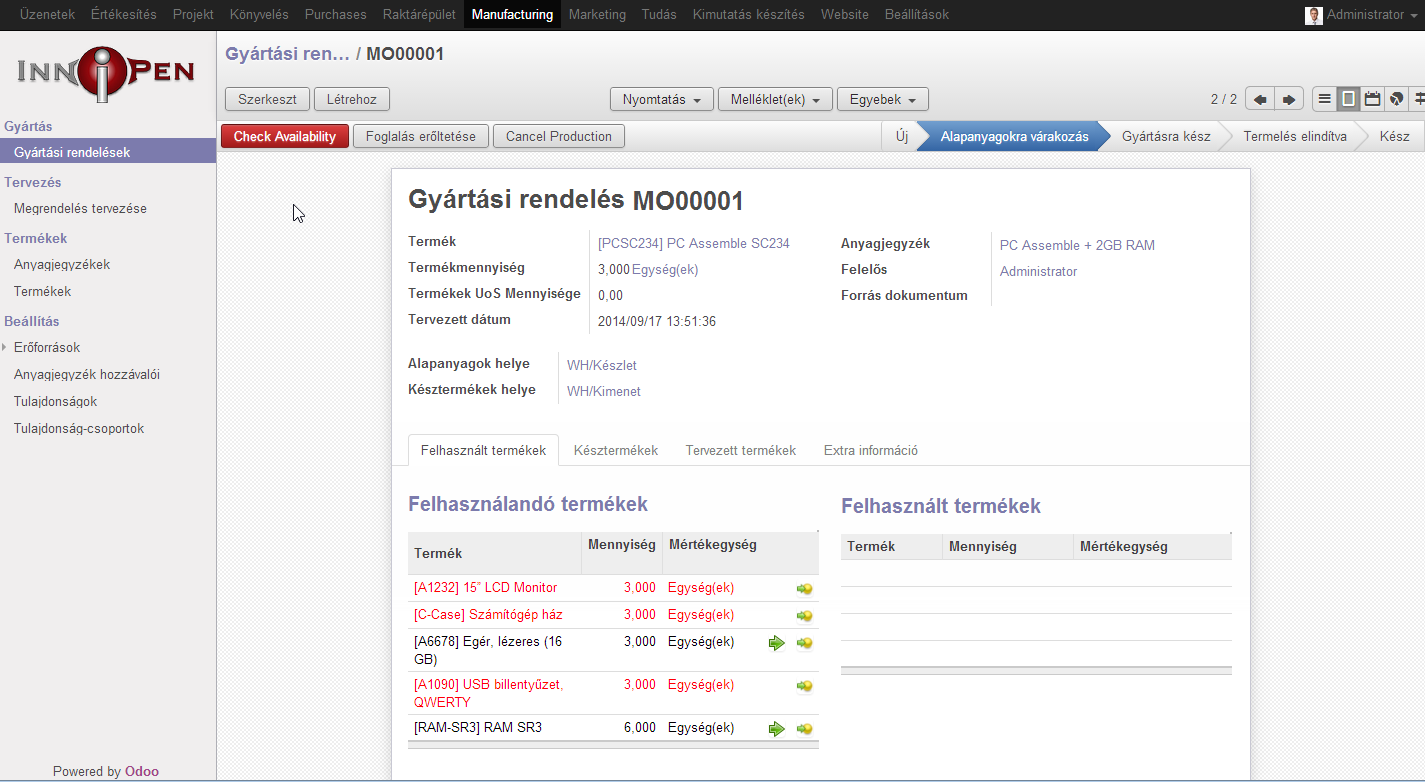Switch to the Tervezett termékek tab
1425x782 pixels.
click(x=741, y=450)
